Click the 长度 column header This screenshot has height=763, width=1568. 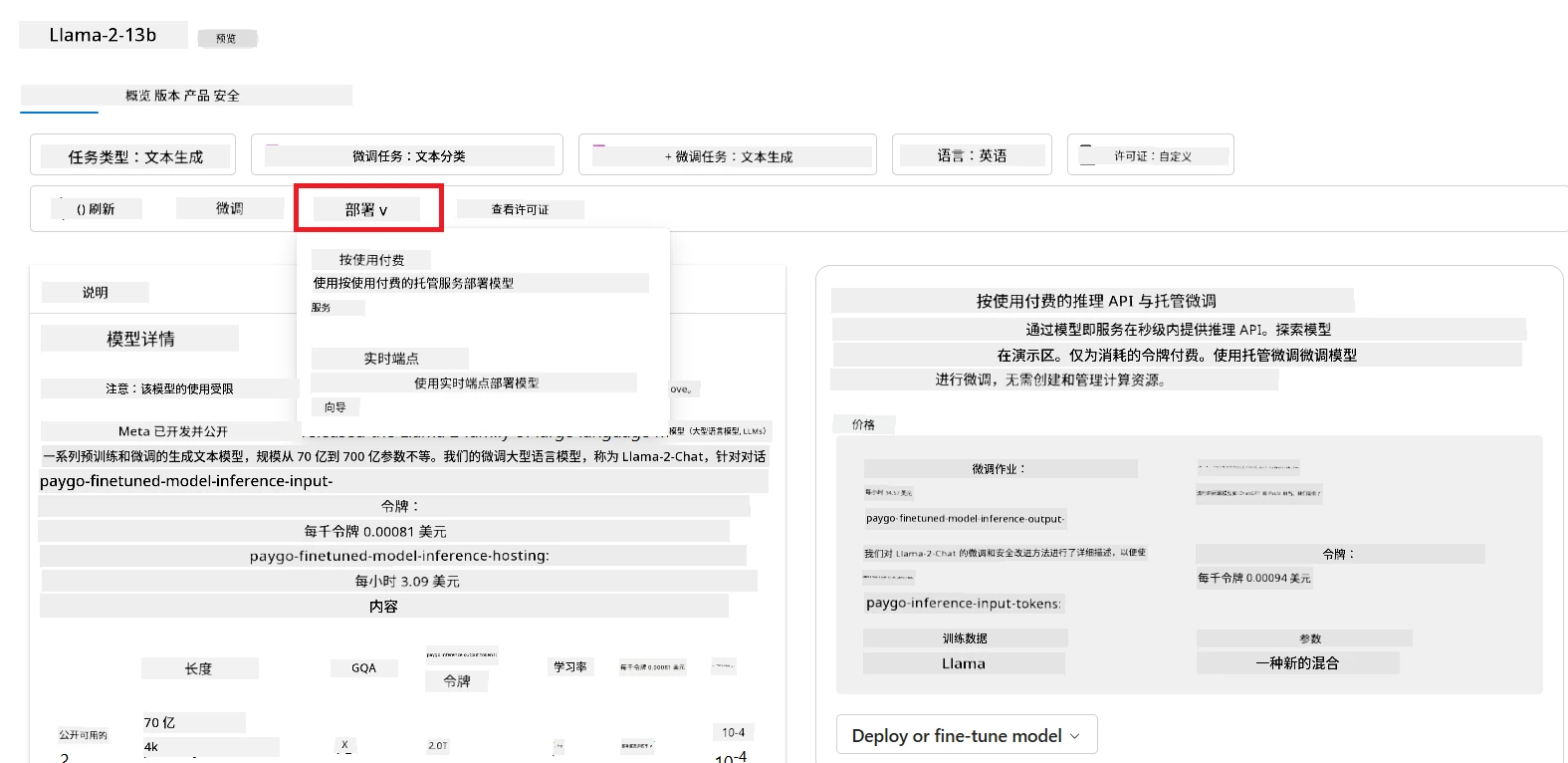pyautogui.click(x=199, y=668)
